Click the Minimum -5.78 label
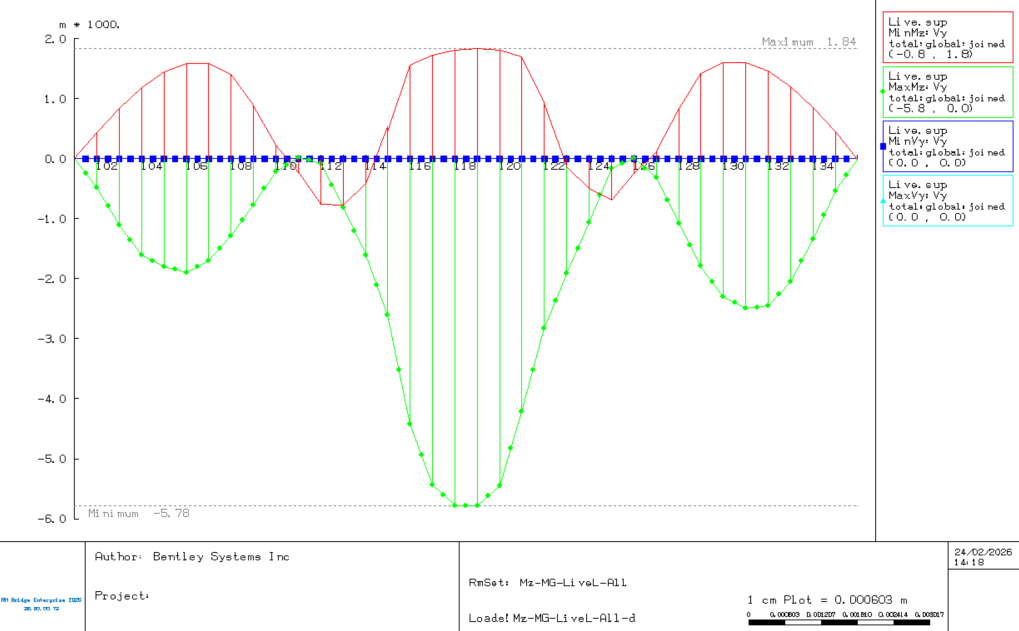1019x631 pixels. click(139, 513)
